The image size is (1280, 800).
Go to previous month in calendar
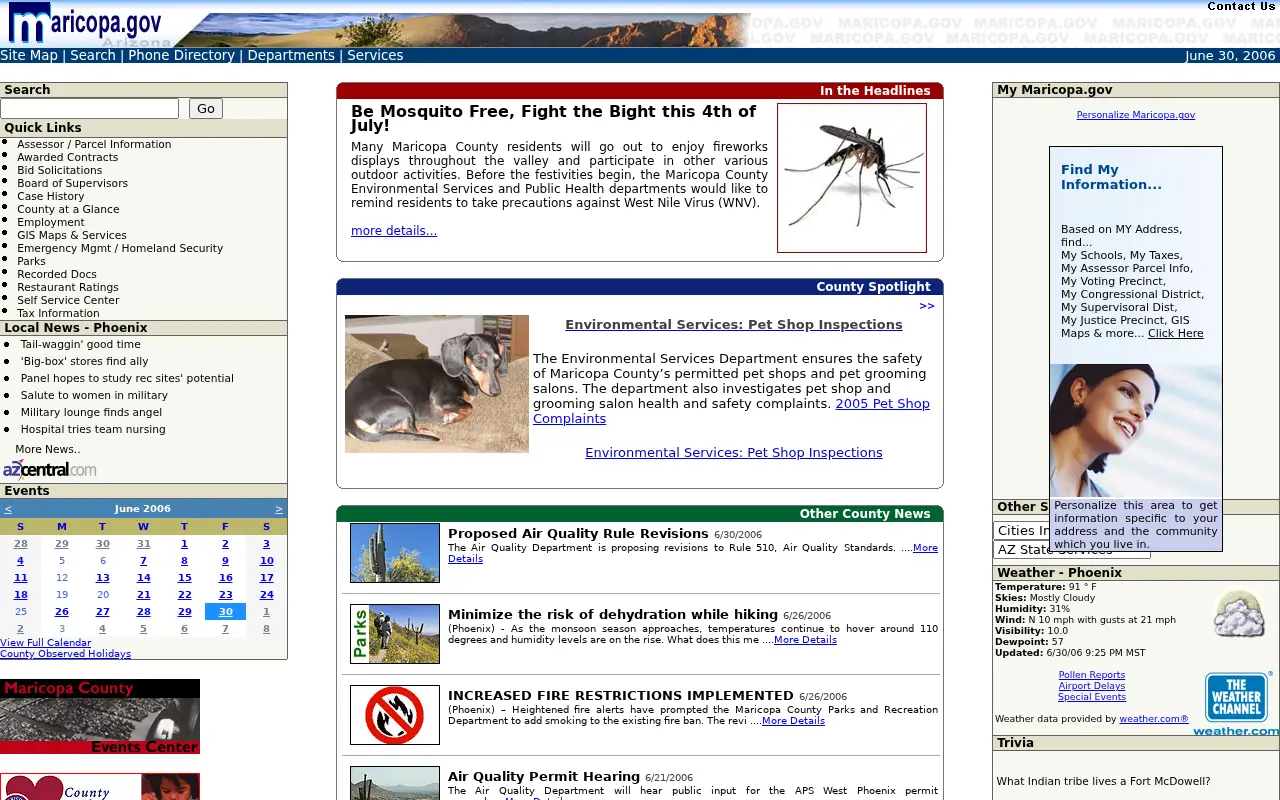coord(8,509)
